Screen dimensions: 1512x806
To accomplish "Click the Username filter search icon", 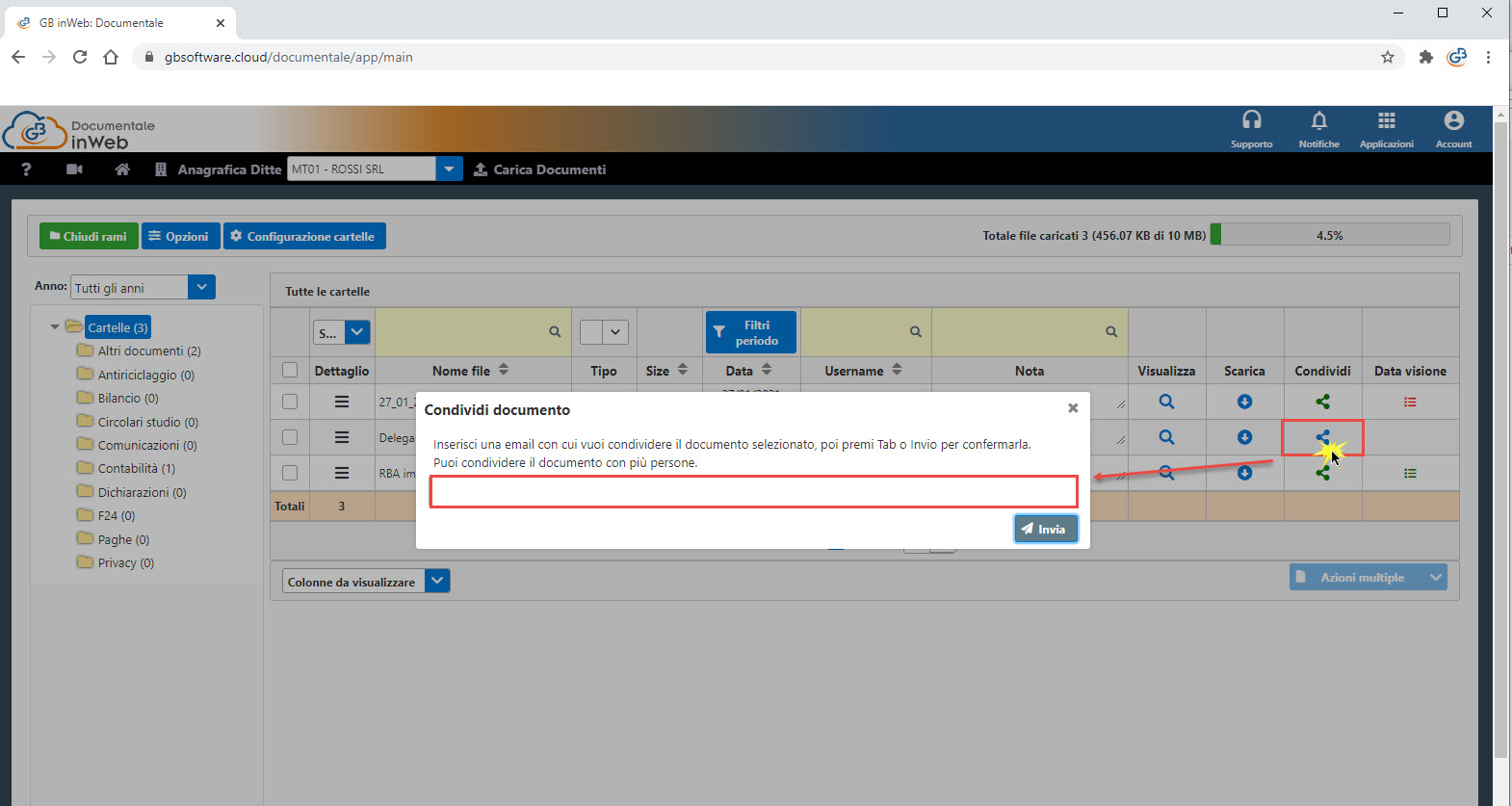I will pos(916,331).
